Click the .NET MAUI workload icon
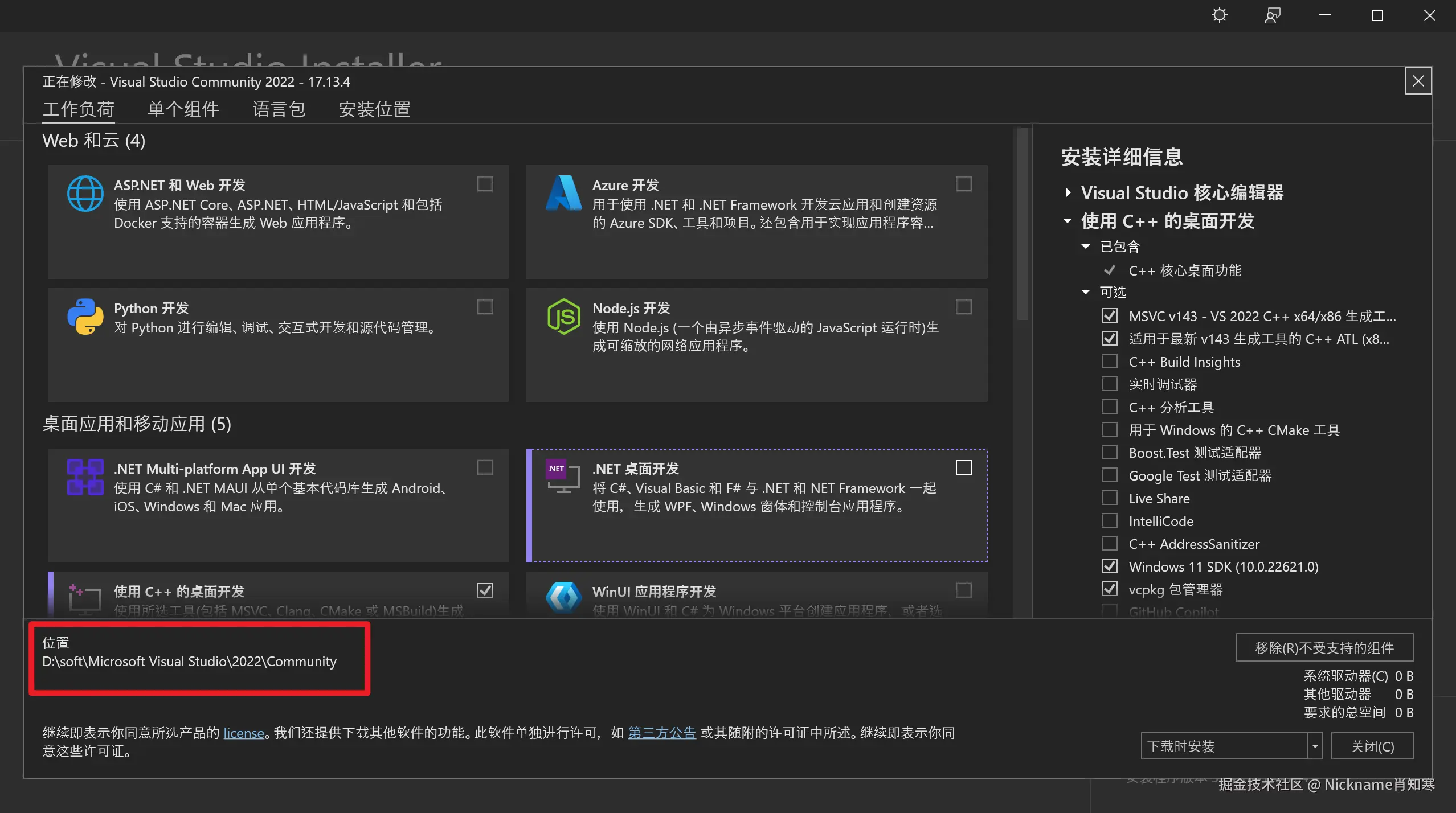The height and width of the screenshot is (813, 1456). click(x=85, y=477)
